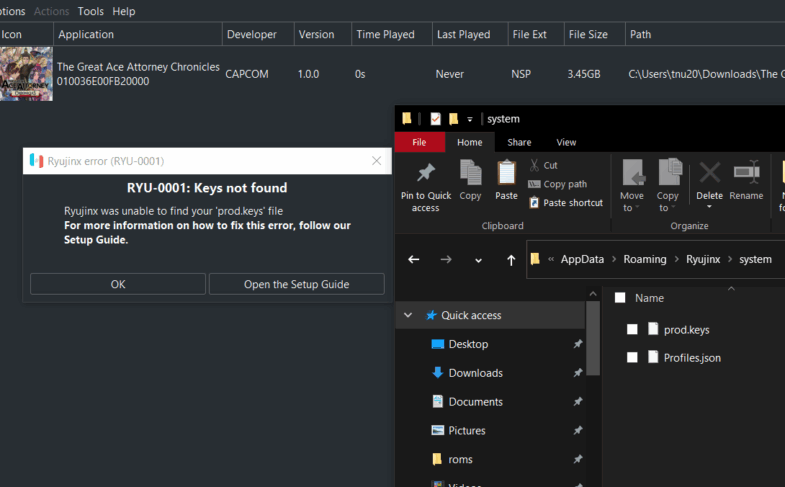Click the Rename icon in Organize group
Image resolution: width=785 pixels, height=487 pixels.
click(746, 173)
